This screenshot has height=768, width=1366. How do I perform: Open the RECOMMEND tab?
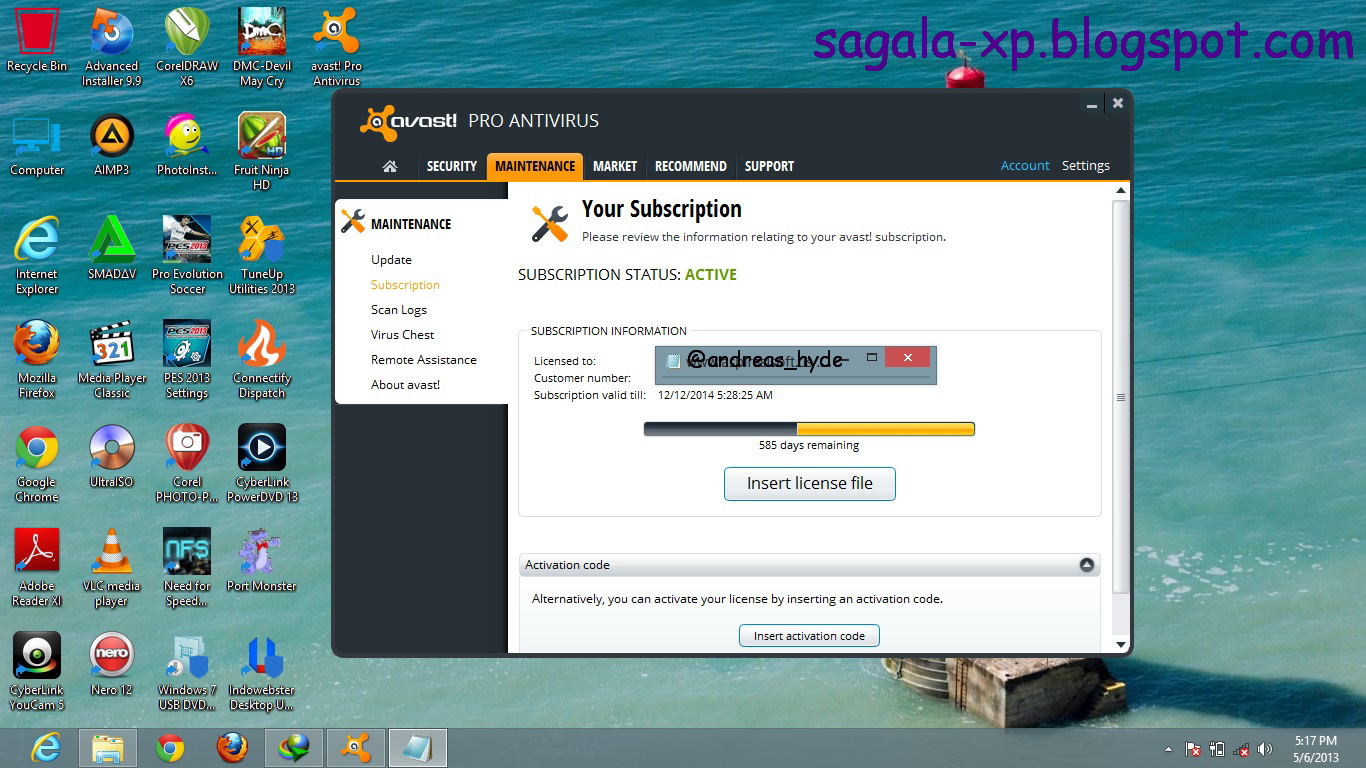[691, 166]
